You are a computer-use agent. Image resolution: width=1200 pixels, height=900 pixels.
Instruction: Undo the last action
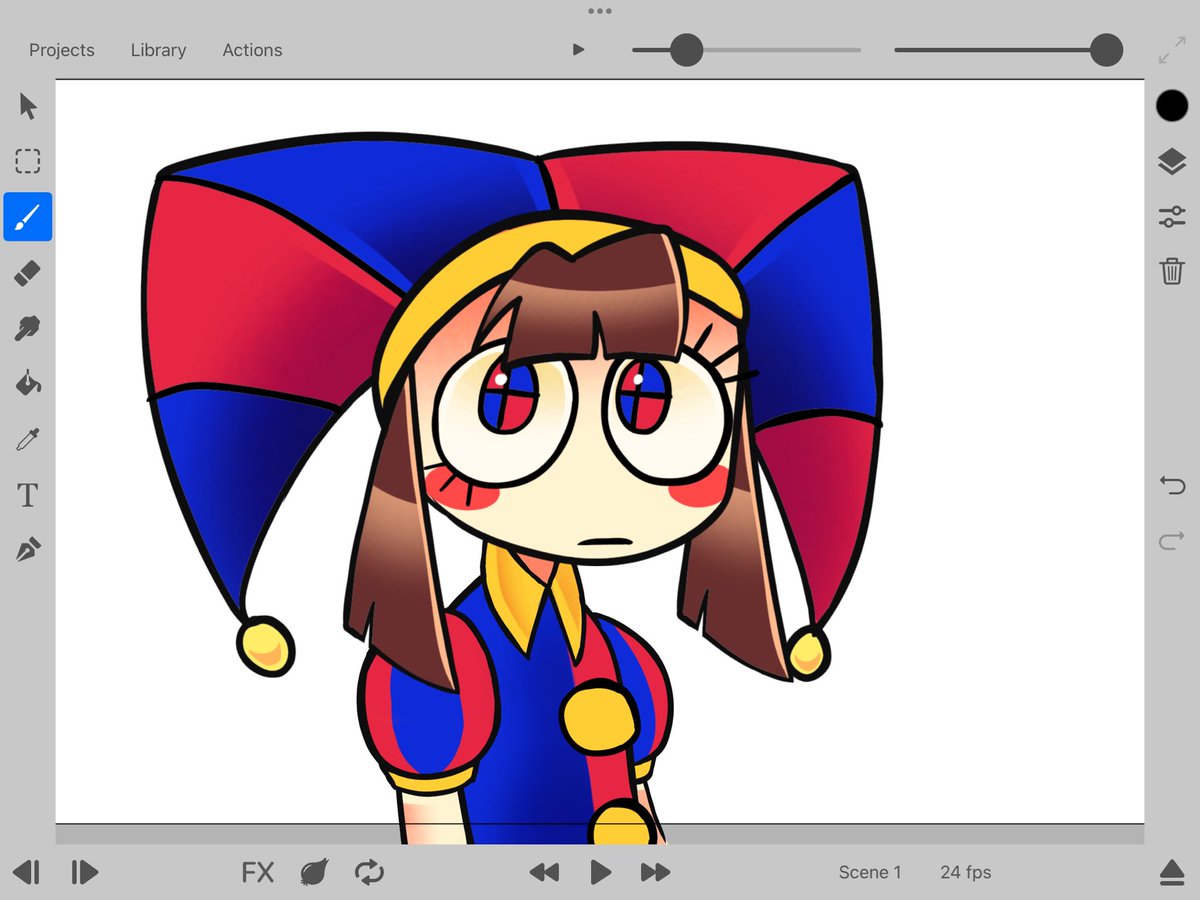click(x=1172, y=486)
